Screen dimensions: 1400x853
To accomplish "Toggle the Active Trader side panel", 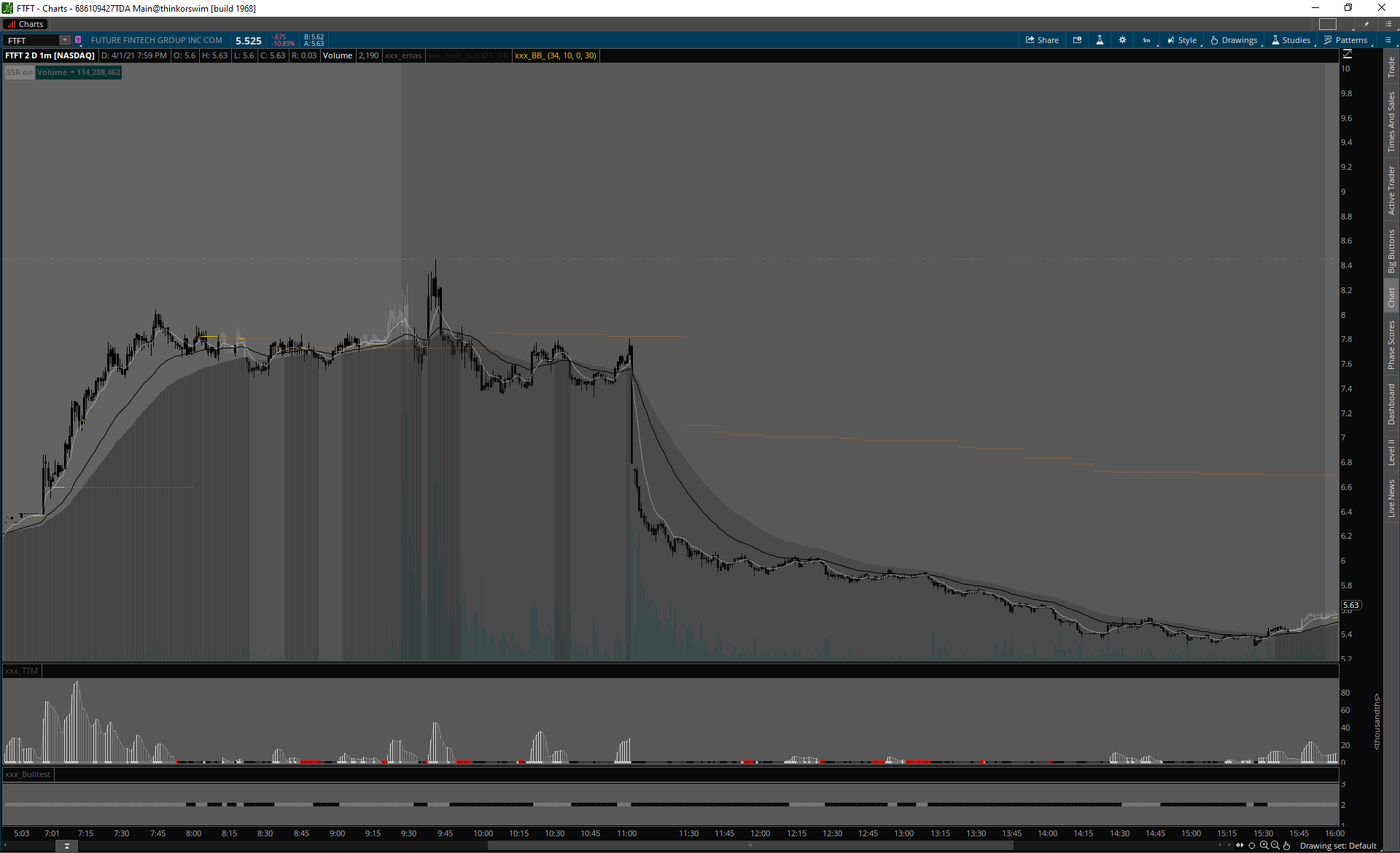I will [1391, 190].
